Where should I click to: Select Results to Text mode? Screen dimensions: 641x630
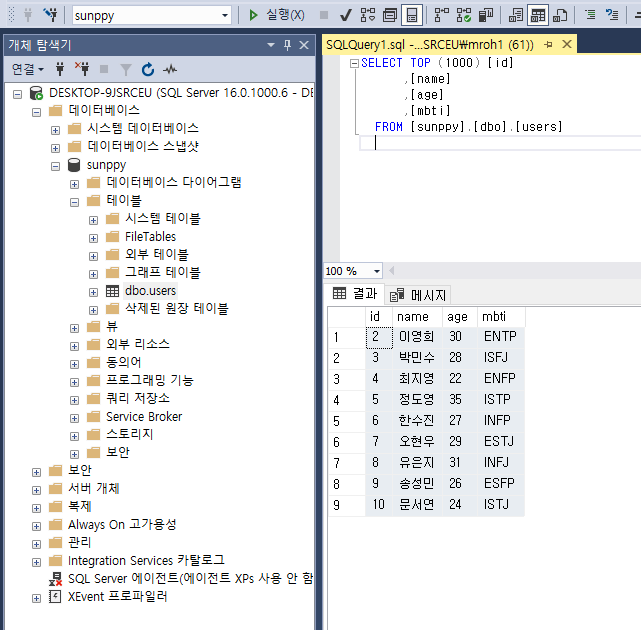point(516,16)
